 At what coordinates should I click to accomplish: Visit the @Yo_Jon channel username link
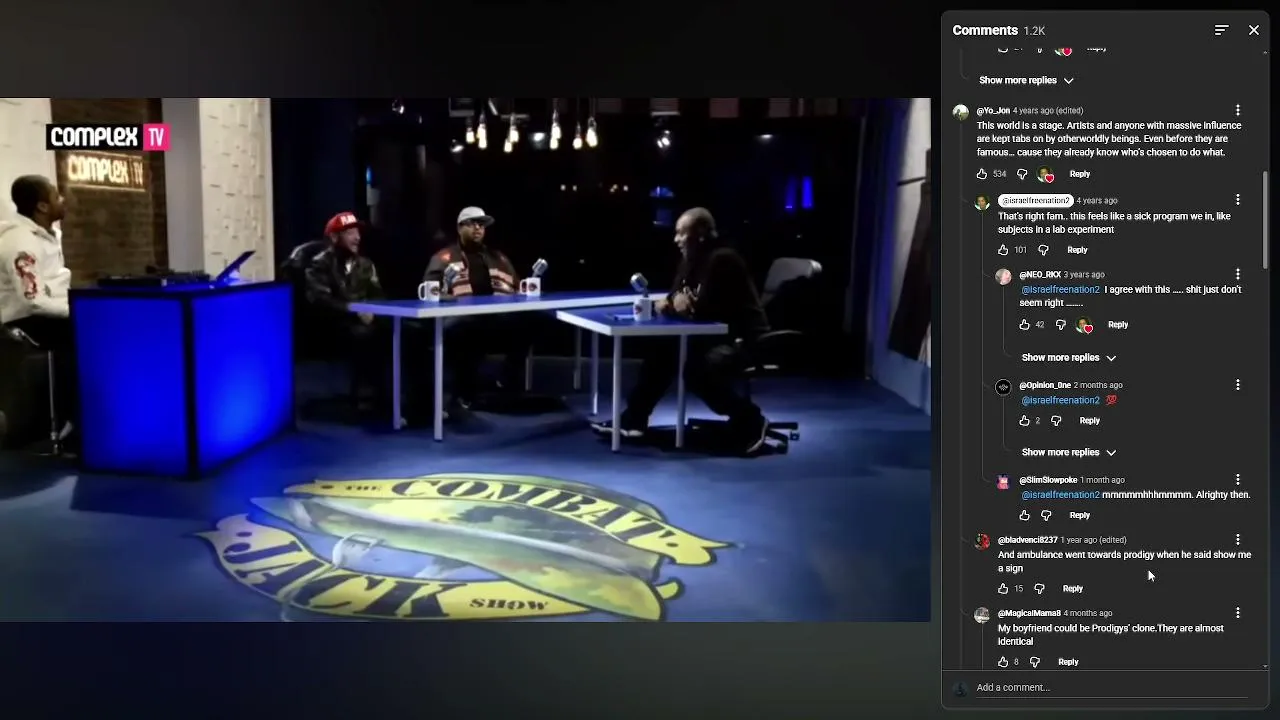[x=993, y=110]
